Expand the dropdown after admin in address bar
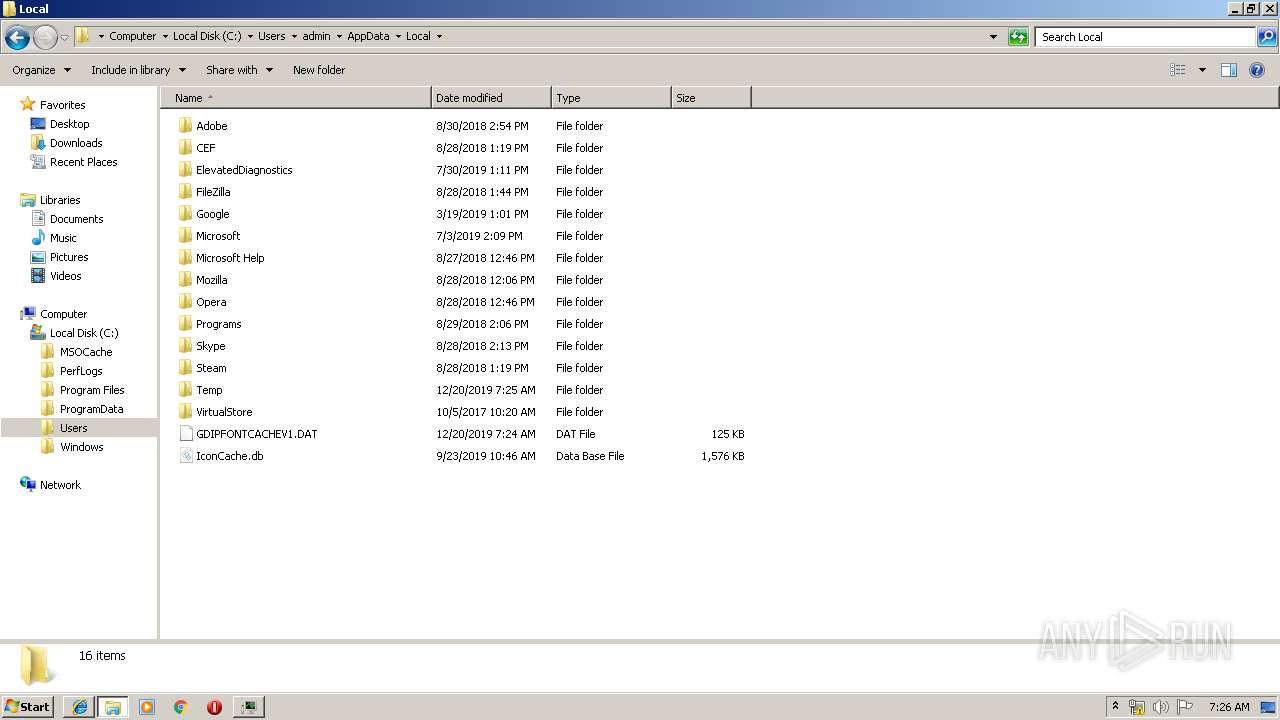This screenshot has height=720, width=1280. (338, 37)
